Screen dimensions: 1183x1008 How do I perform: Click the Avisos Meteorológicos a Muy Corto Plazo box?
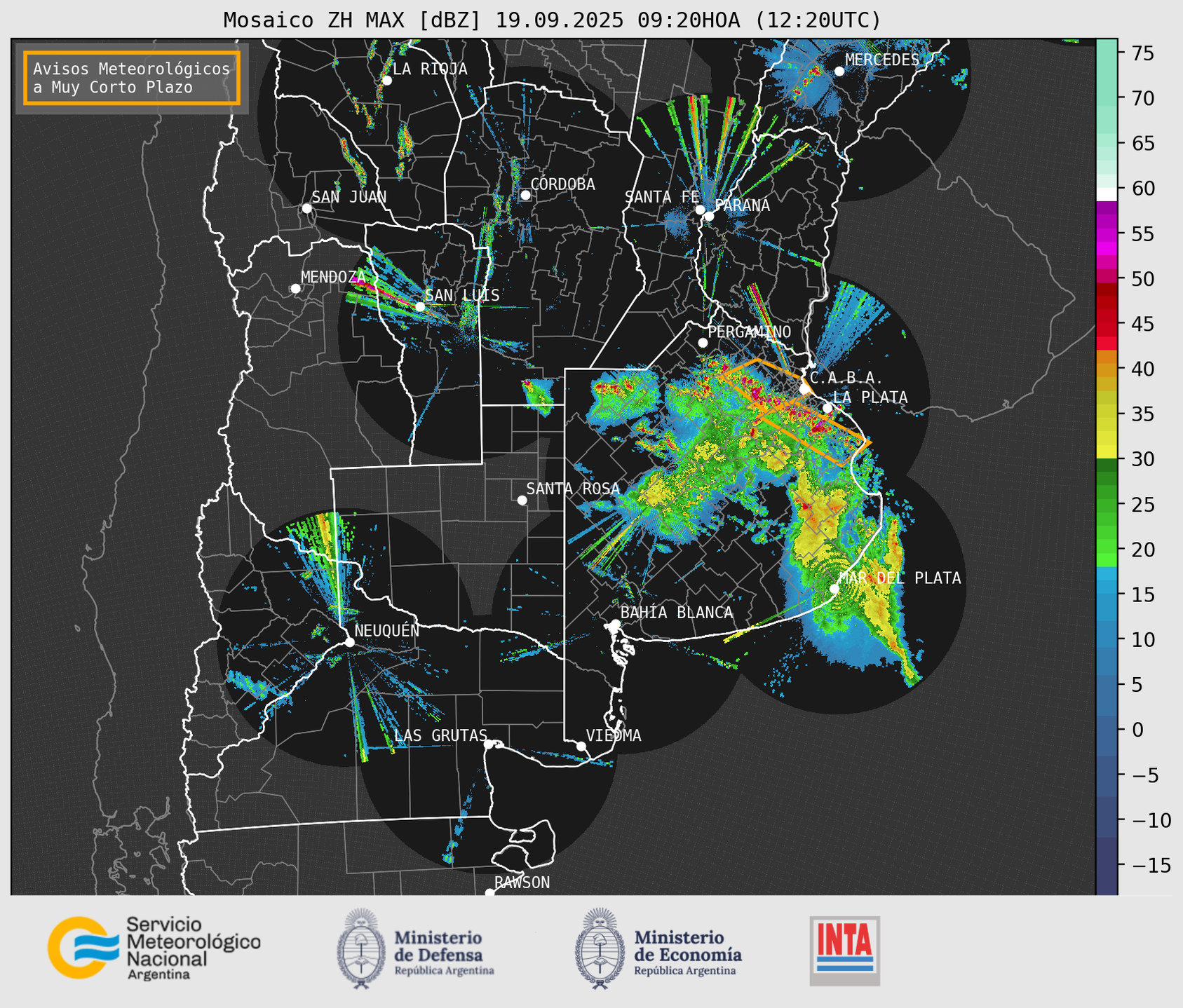pyautogui.click(x=132, y=78)
